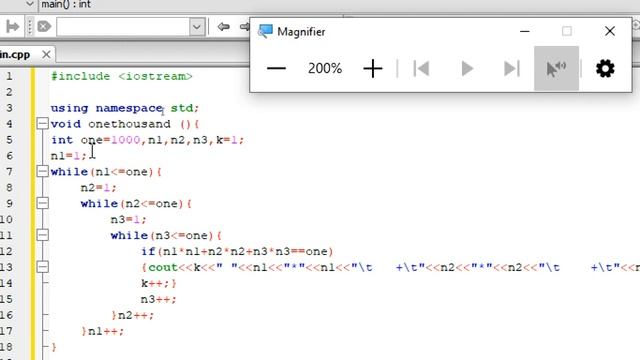Click the if(n1*n1+n2*n2+n3*n3==one) condition
Screen dimensions: 640x360
pos(237,251)
